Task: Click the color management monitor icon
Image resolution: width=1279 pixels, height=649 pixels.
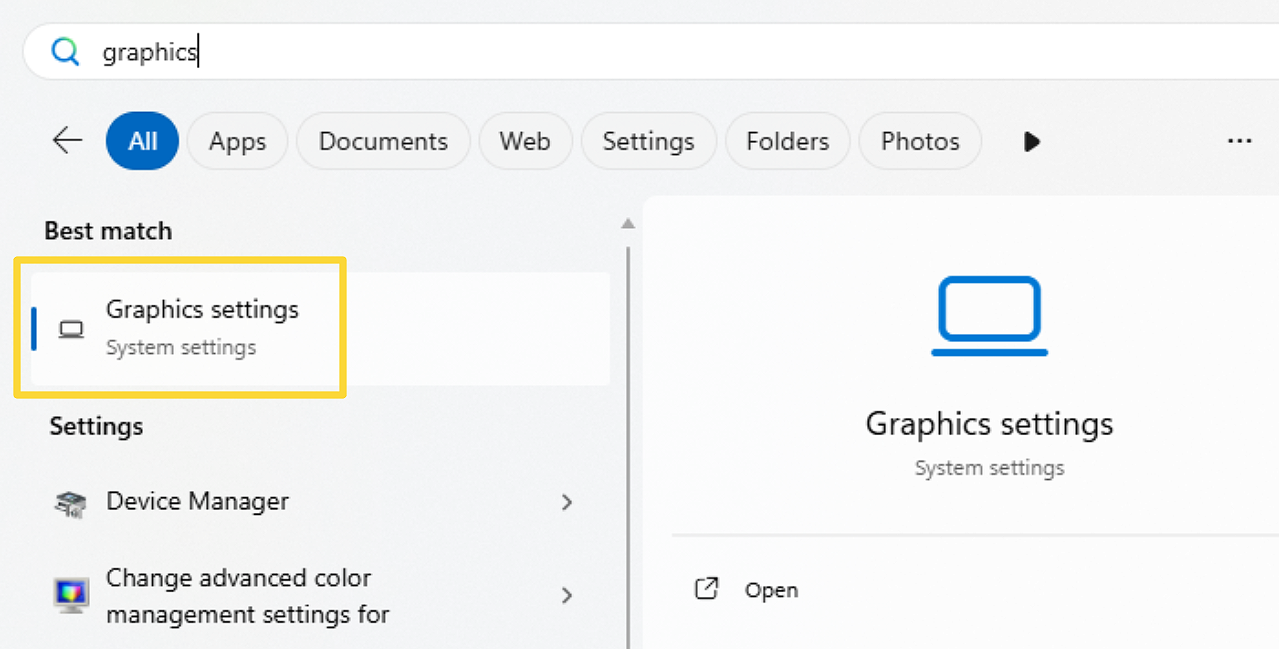Action: pos(70,595)
